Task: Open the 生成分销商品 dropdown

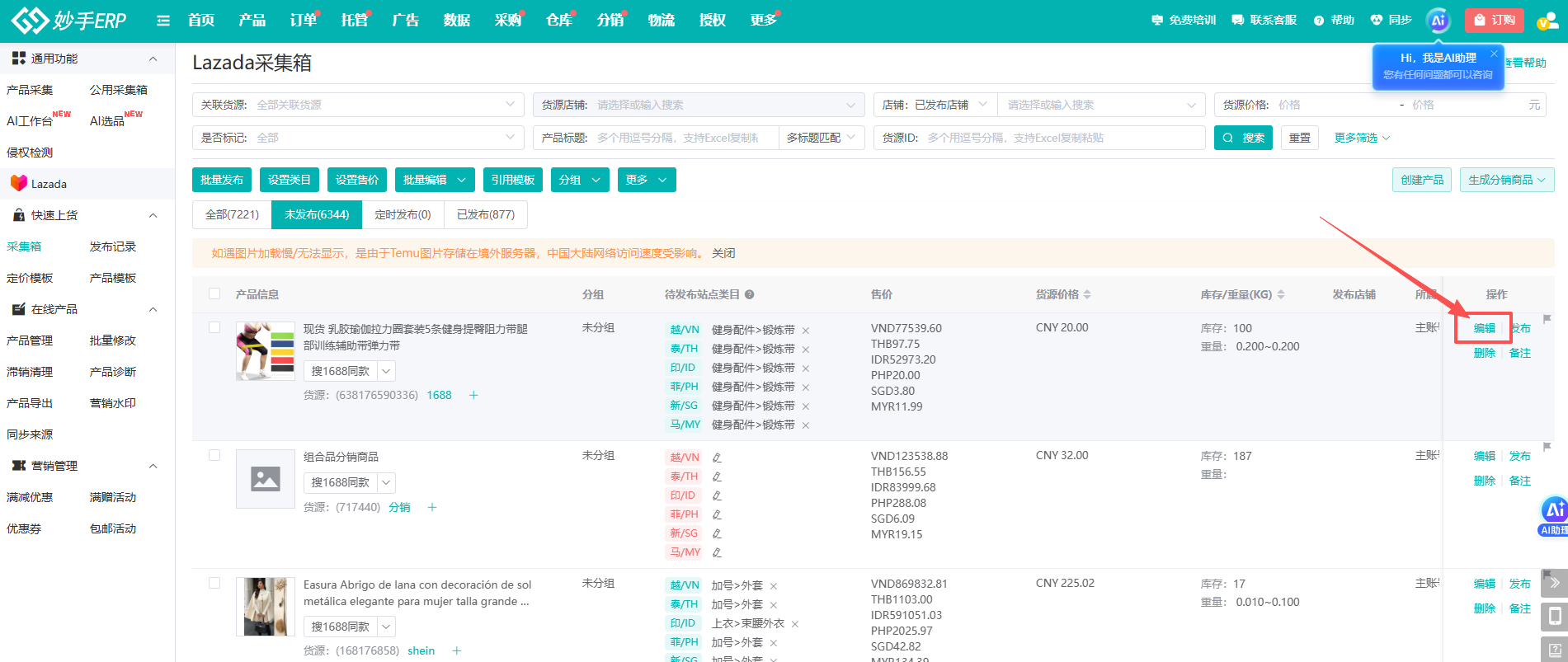Action: point(1507,180)
